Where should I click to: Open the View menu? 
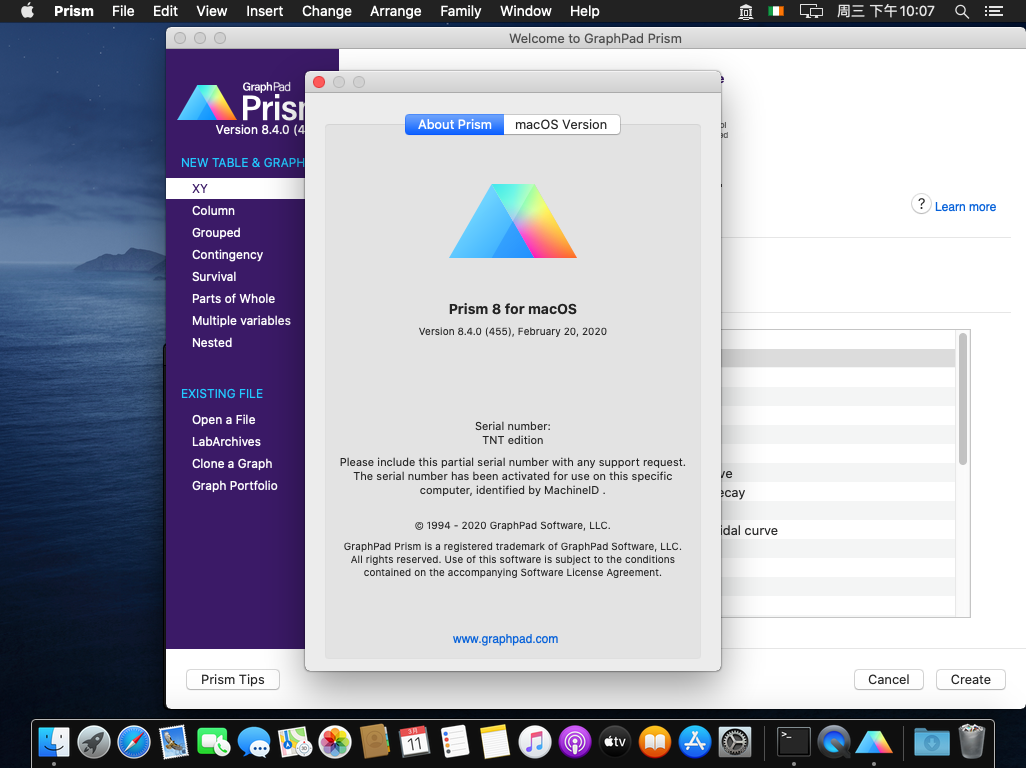pos(212,11)
